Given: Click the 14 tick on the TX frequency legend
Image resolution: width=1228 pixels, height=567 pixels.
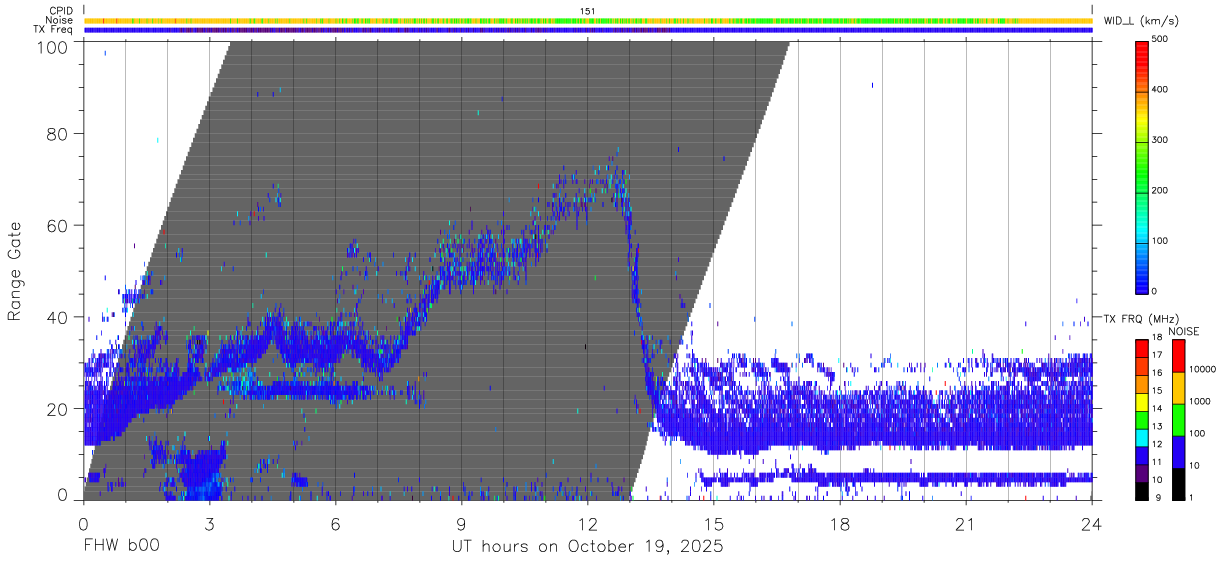Looking at the screenshot, I should tap(1157, 408).
